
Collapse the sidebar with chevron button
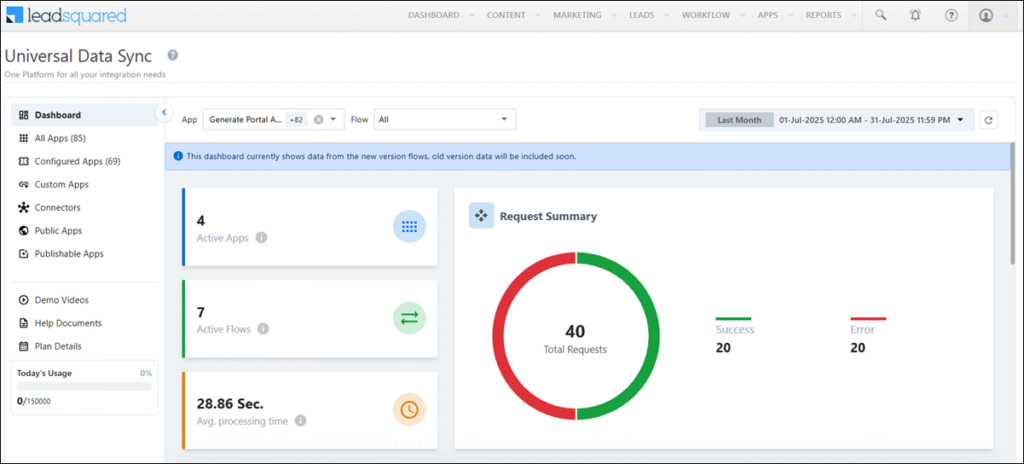click(x=164, y=112)
